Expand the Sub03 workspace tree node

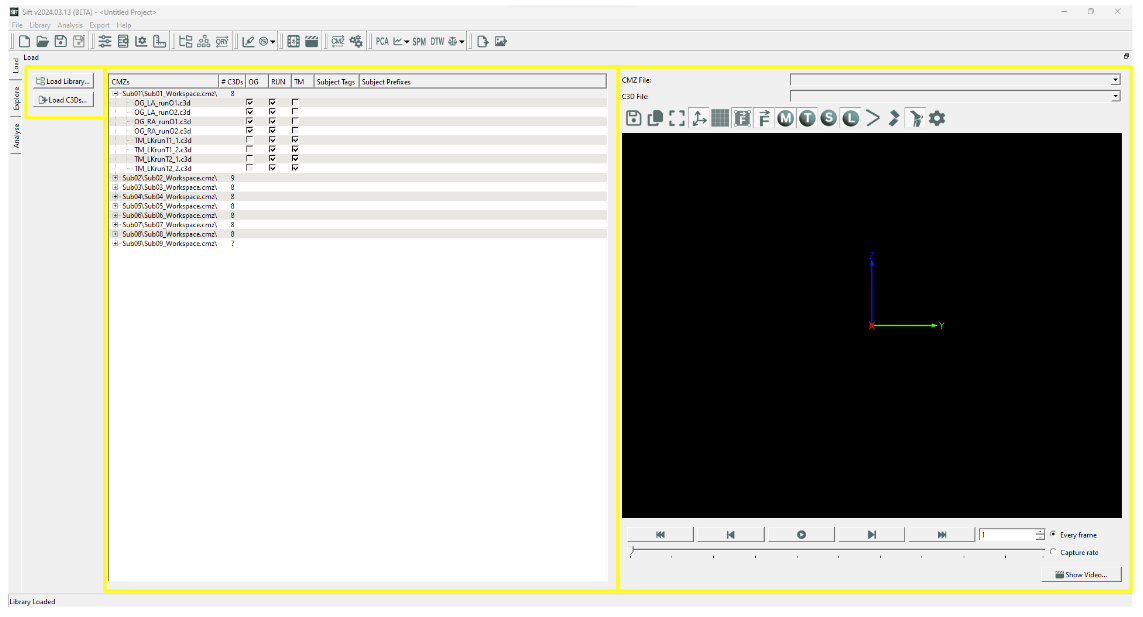pos(115,187)
